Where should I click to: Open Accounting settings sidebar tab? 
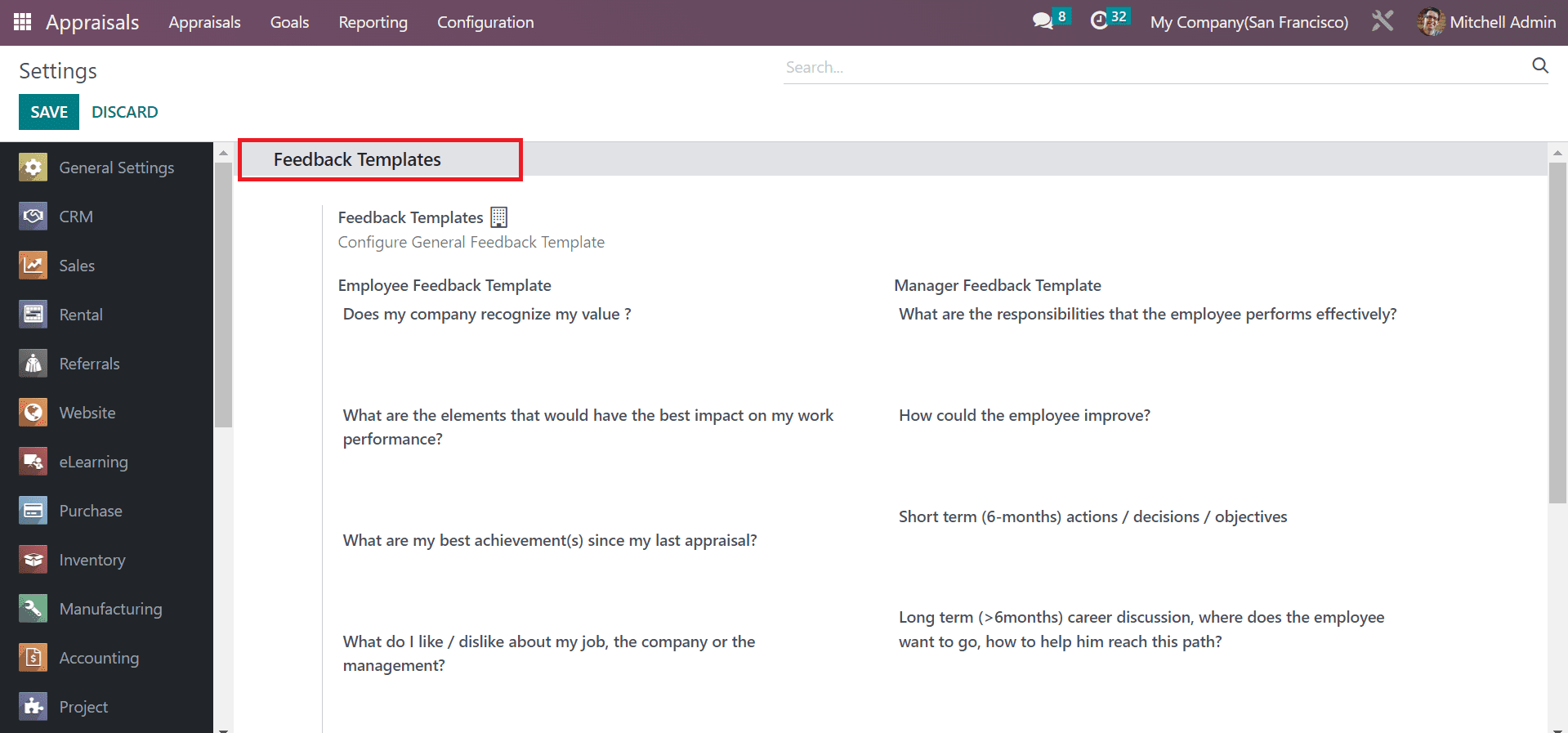pyautogui.click(x=107, y=658)
